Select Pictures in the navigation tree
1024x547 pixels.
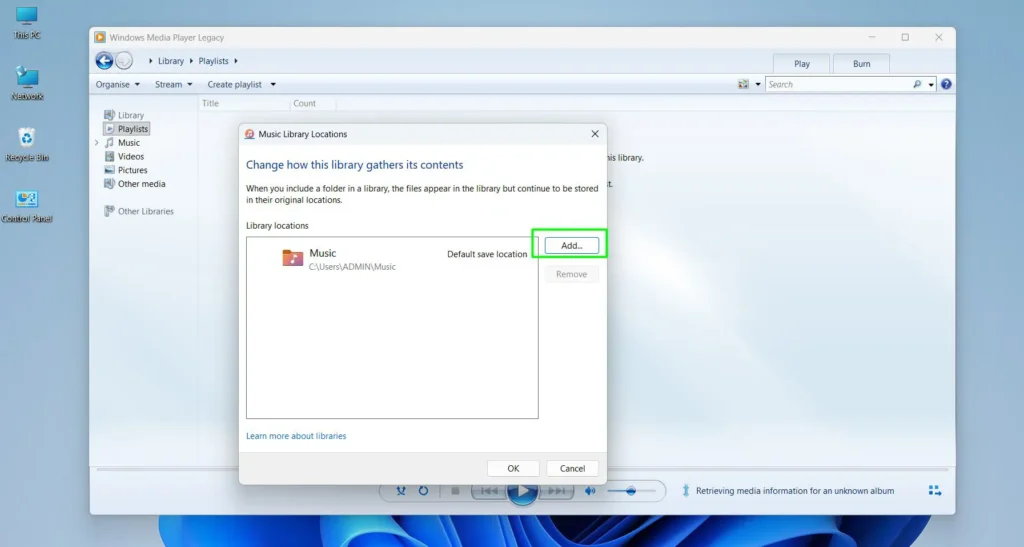click(x=133, y=170)
